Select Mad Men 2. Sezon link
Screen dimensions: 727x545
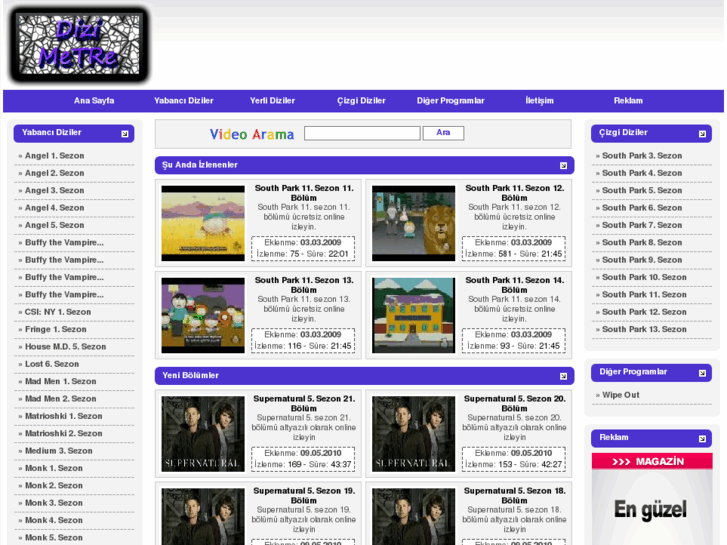tap(60, 399)
